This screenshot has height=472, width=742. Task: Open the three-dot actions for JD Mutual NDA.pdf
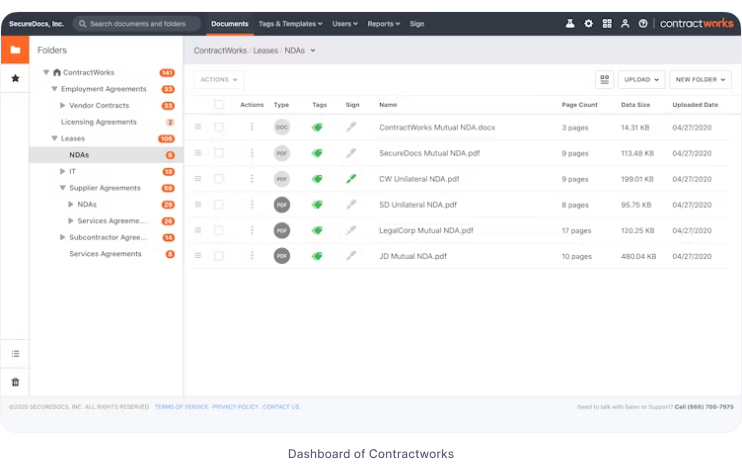[252, 256]
